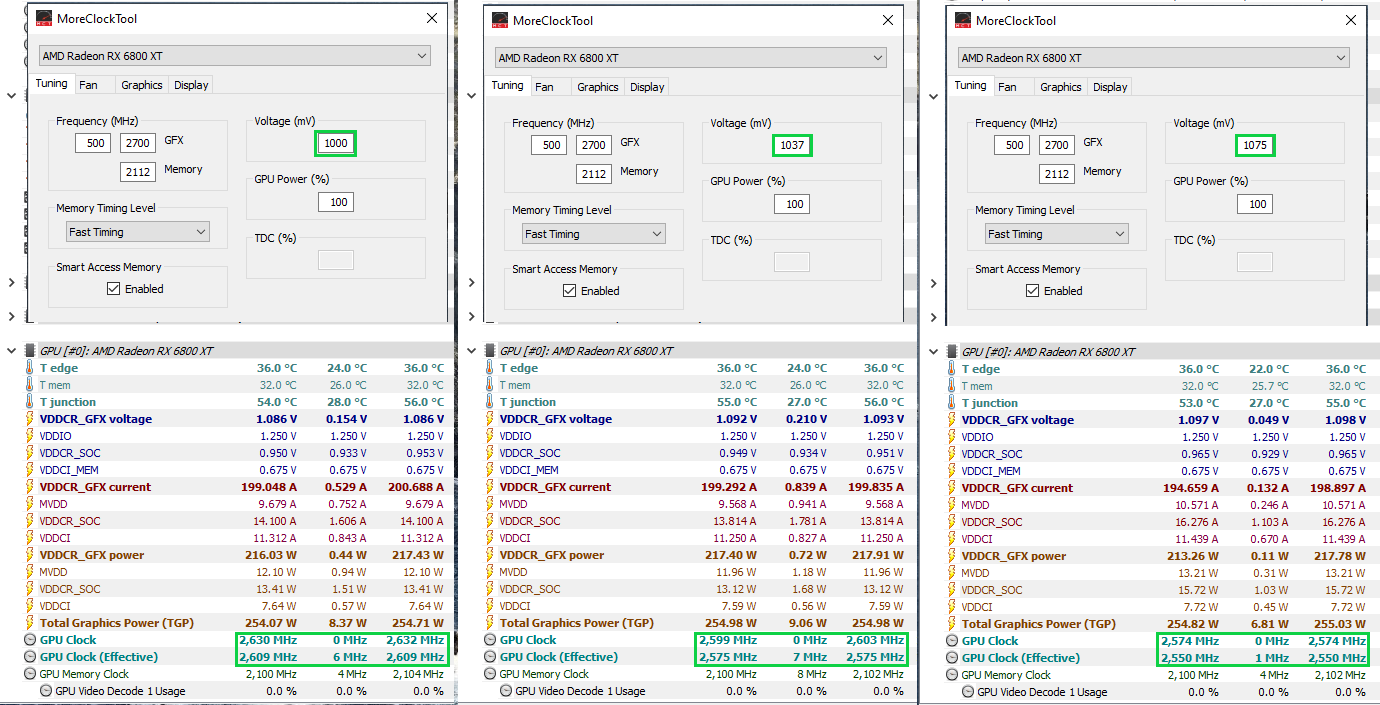Image resolution: width=1380 pixels, height=705 pixels.
Task: Click T junction thermometer icon in left sensor panel
Action: [29, 402]
